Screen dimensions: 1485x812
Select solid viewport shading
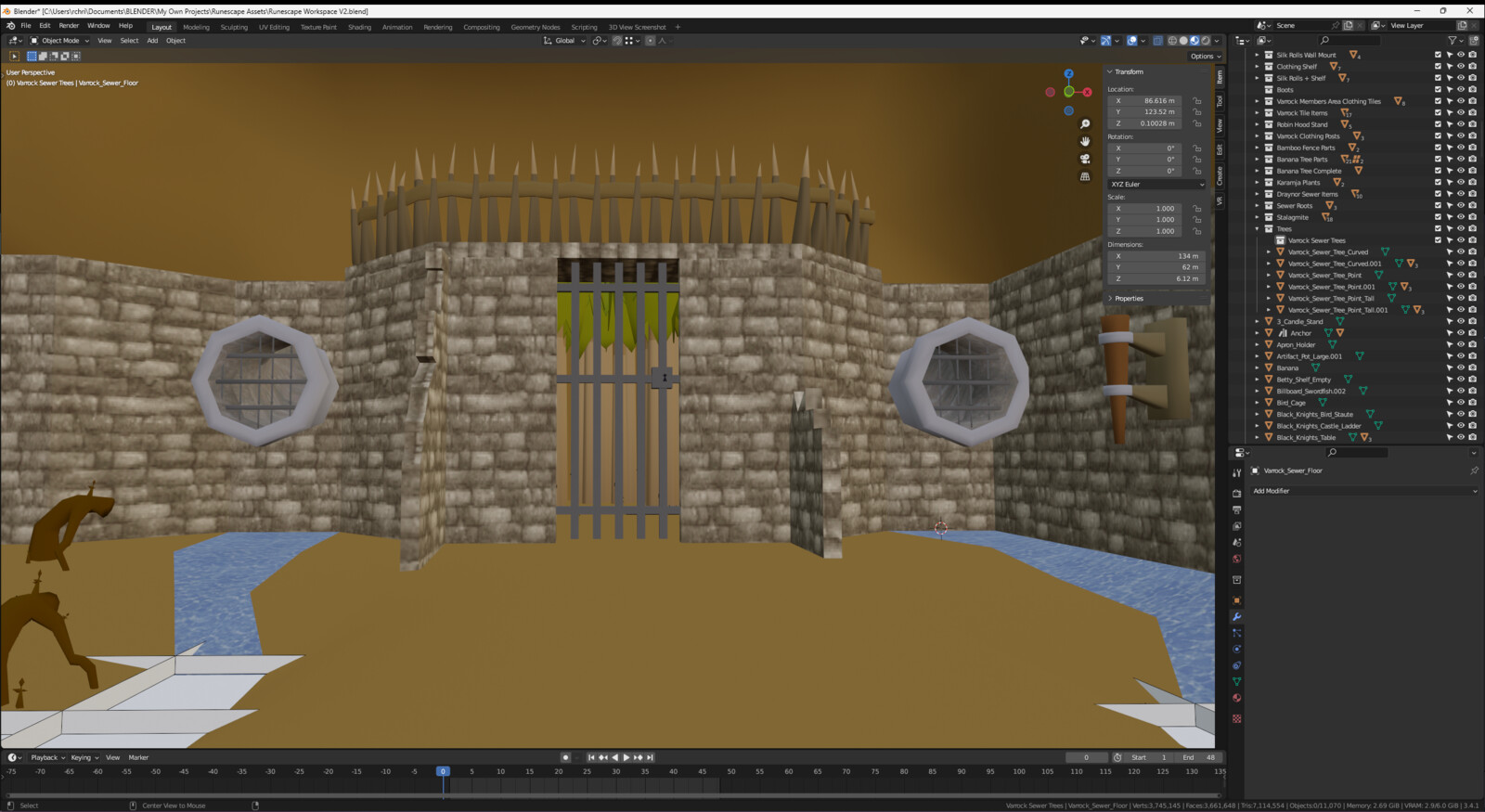(x=1183, y=41)
